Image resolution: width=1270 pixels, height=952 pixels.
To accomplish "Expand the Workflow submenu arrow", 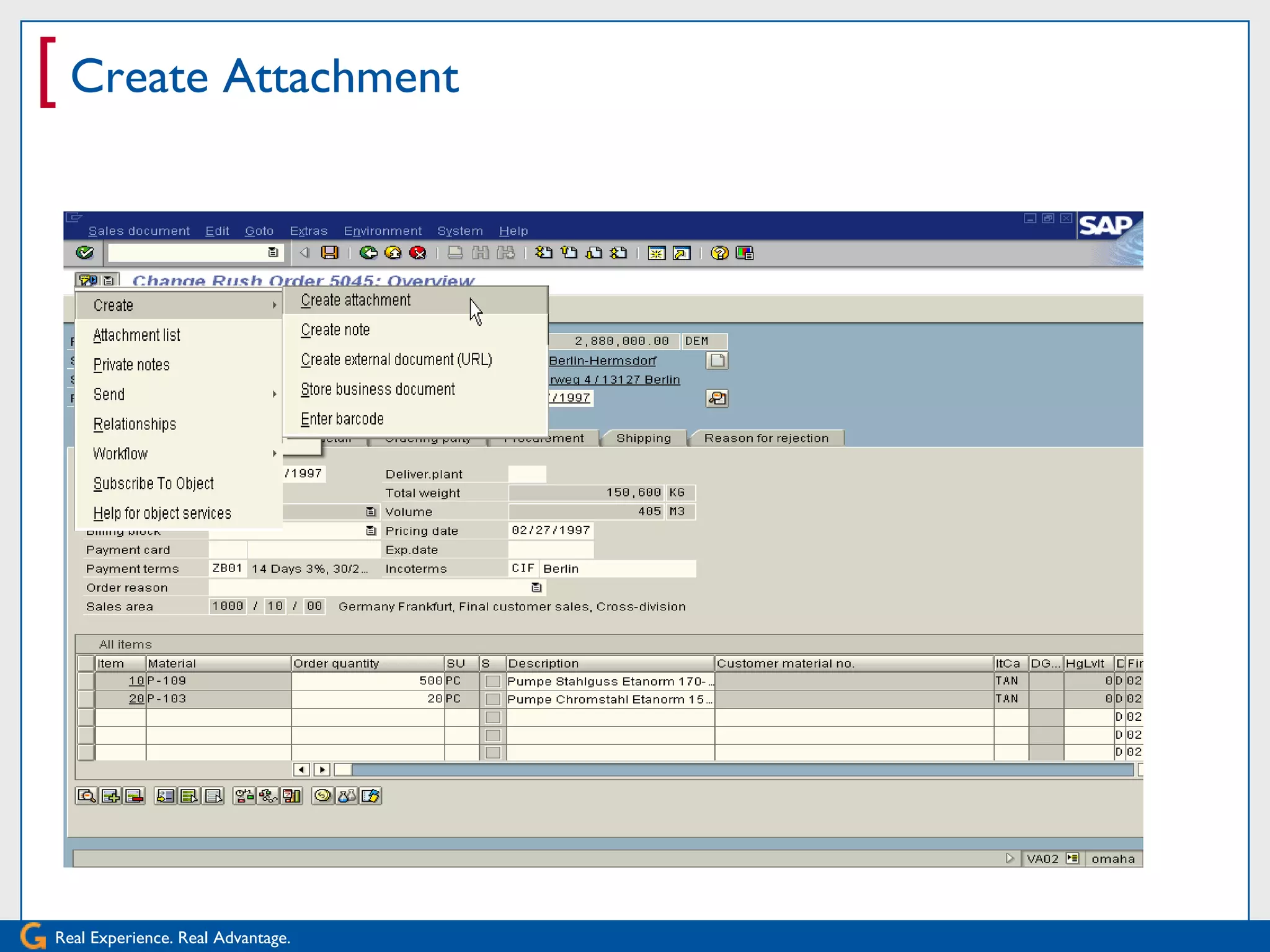I will pyautogui.click(x=274, y=454).
